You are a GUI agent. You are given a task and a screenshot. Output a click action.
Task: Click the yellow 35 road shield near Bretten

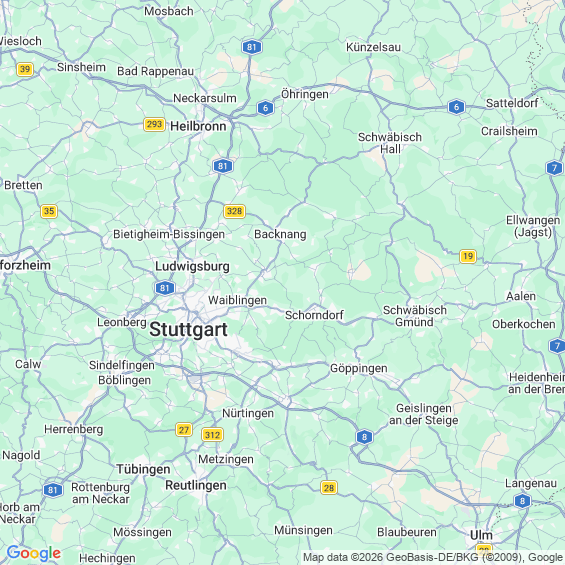click(x=49, y=211)
